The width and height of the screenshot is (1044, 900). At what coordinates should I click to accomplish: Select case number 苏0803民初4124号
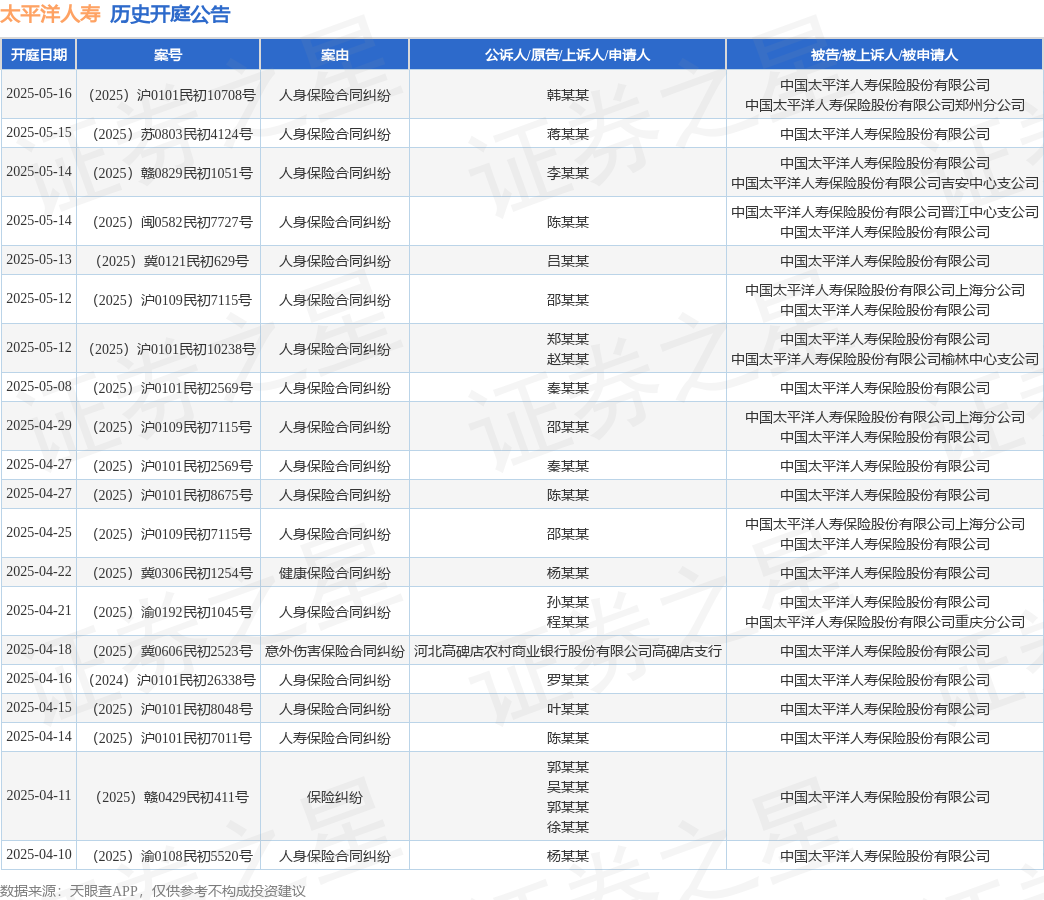[x=172, y=134]
